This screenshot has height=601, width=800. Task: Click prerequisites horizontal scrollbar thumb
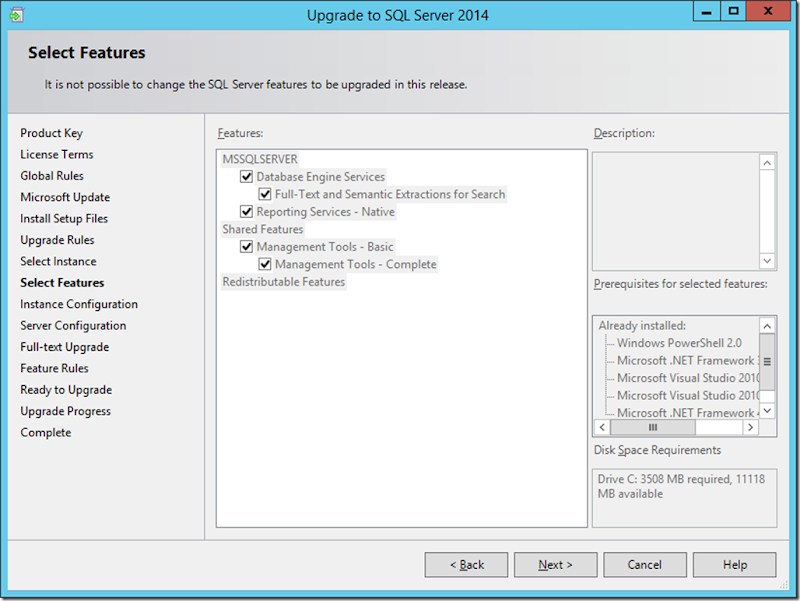(x=653, y=427)
